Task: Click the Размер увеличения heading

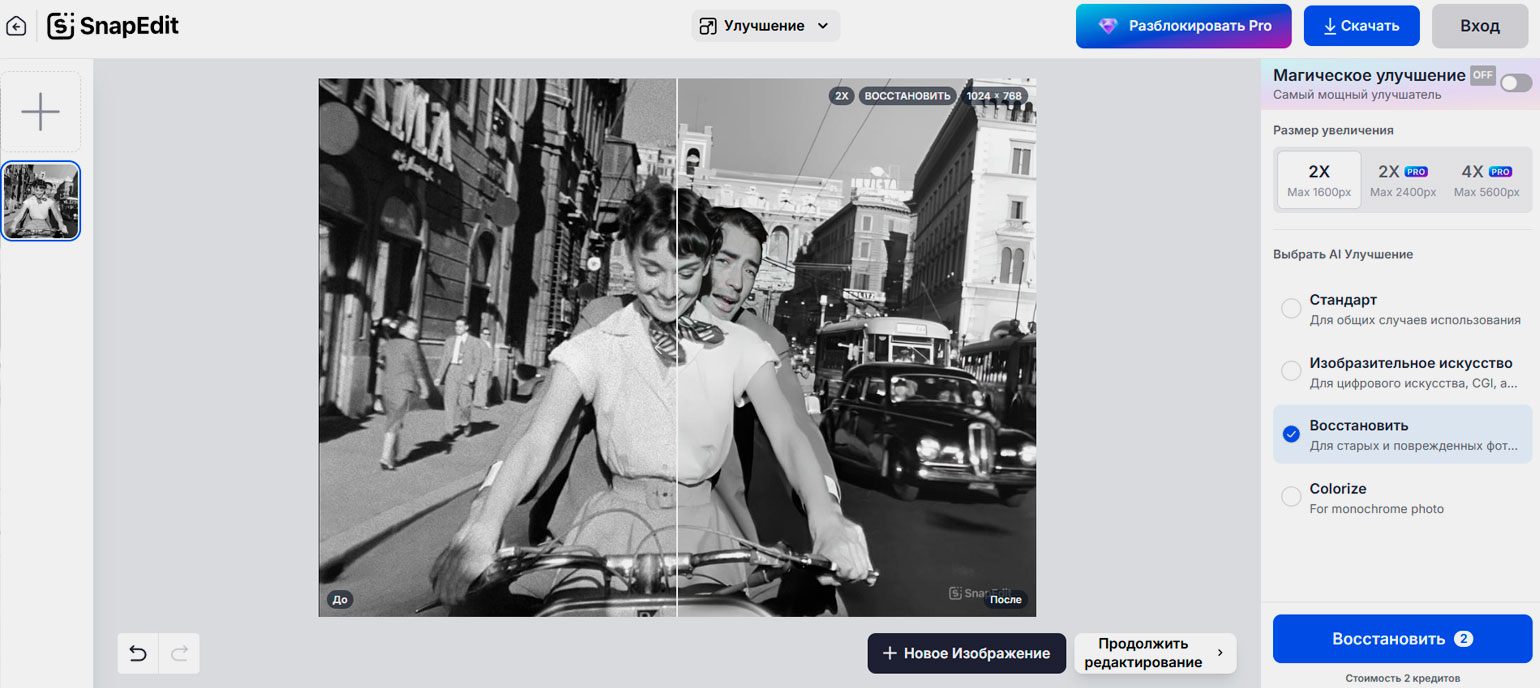Action: click(1333, 130)
